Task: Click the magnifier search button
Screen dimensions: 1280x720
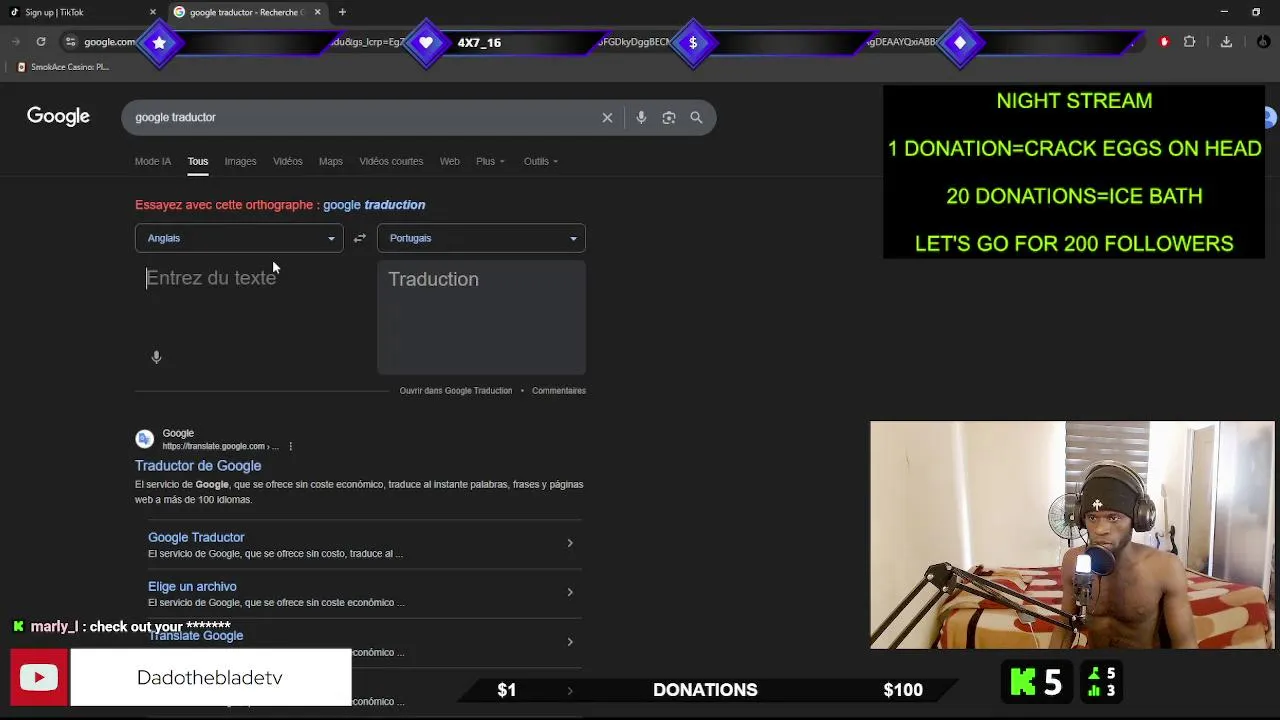Action: (696, 117)
